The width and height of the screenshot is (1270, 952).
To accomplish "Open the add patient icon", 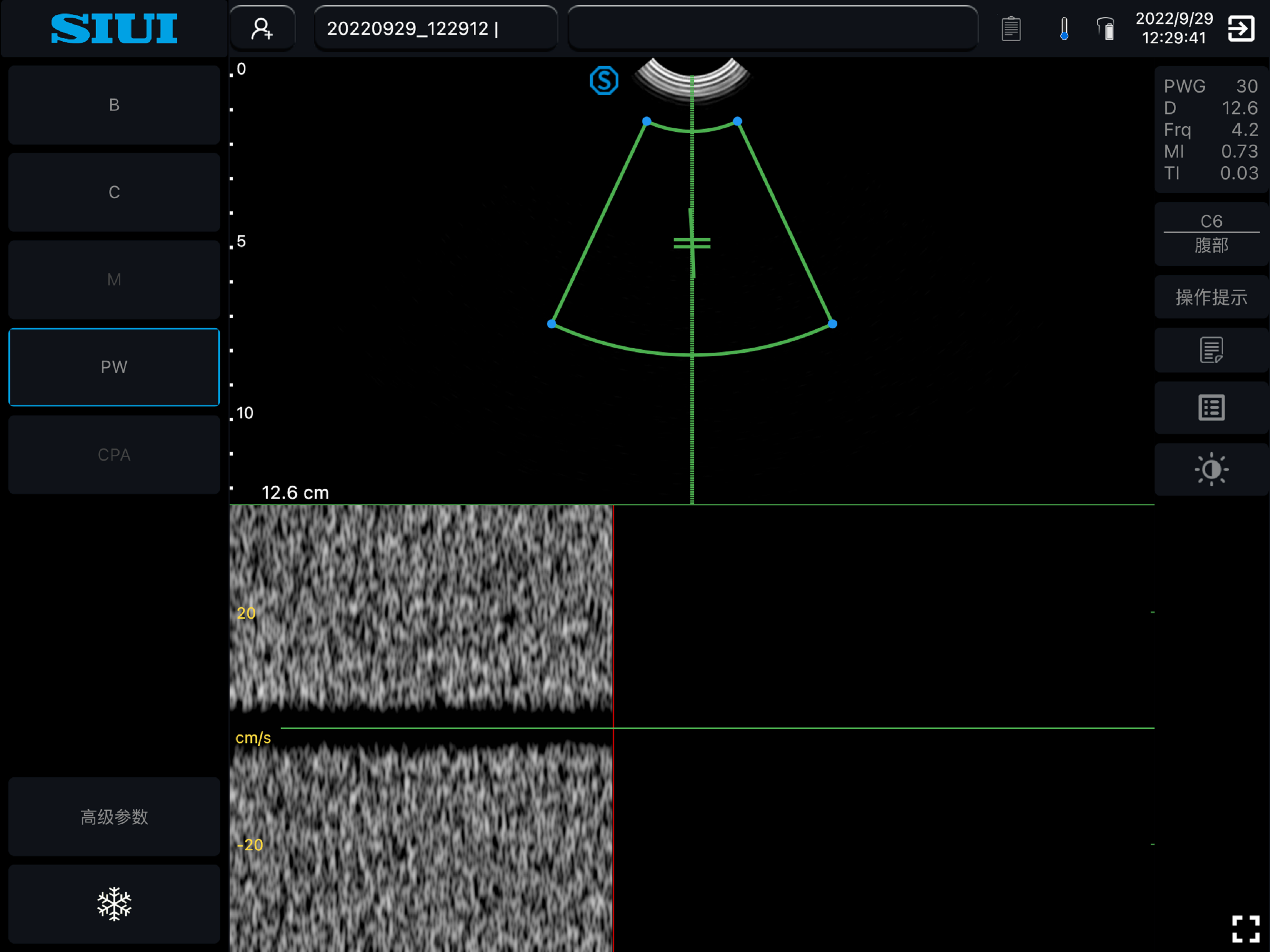I will point(262,28).
